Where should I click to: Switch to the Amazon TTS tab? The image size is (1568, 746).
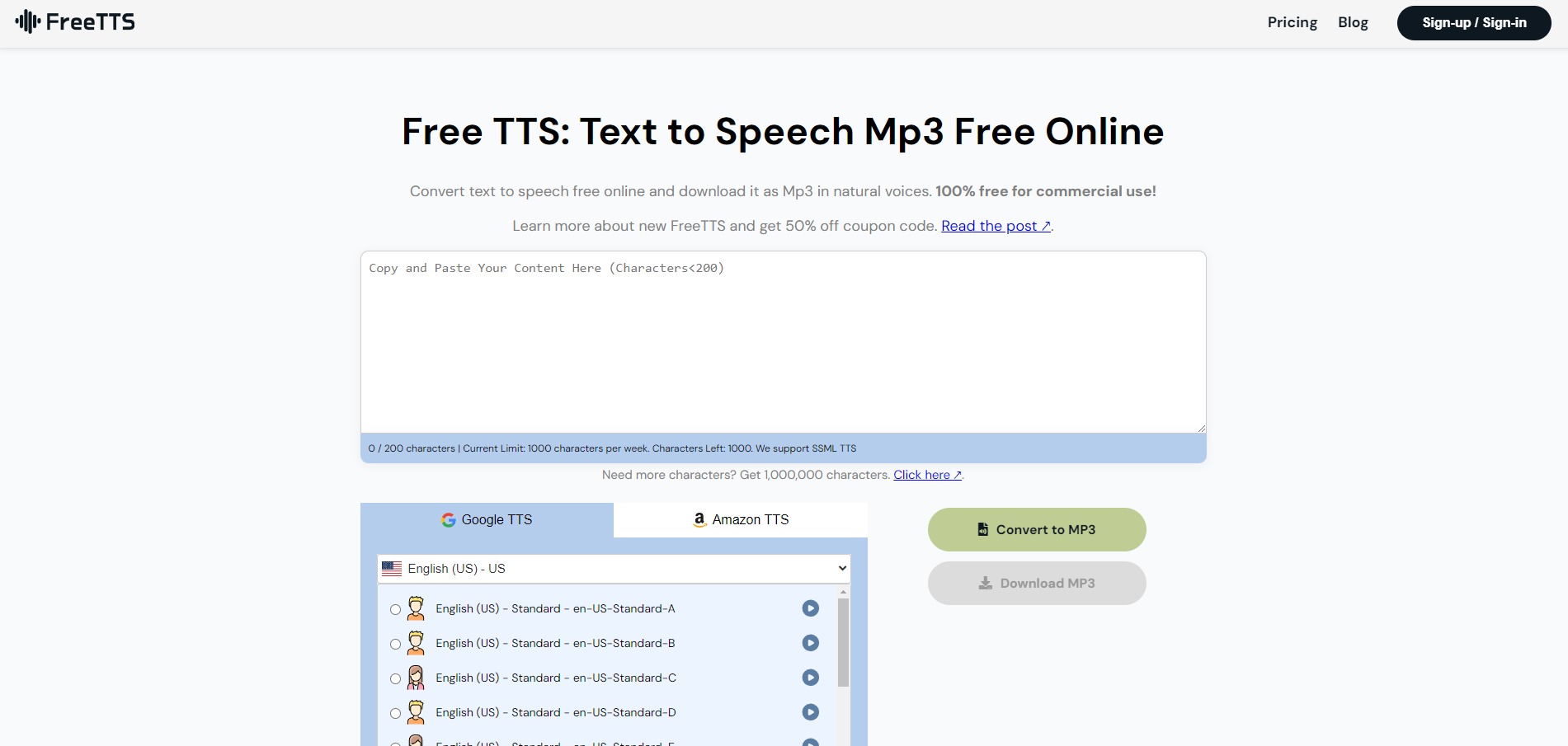(x=741, y=520)
